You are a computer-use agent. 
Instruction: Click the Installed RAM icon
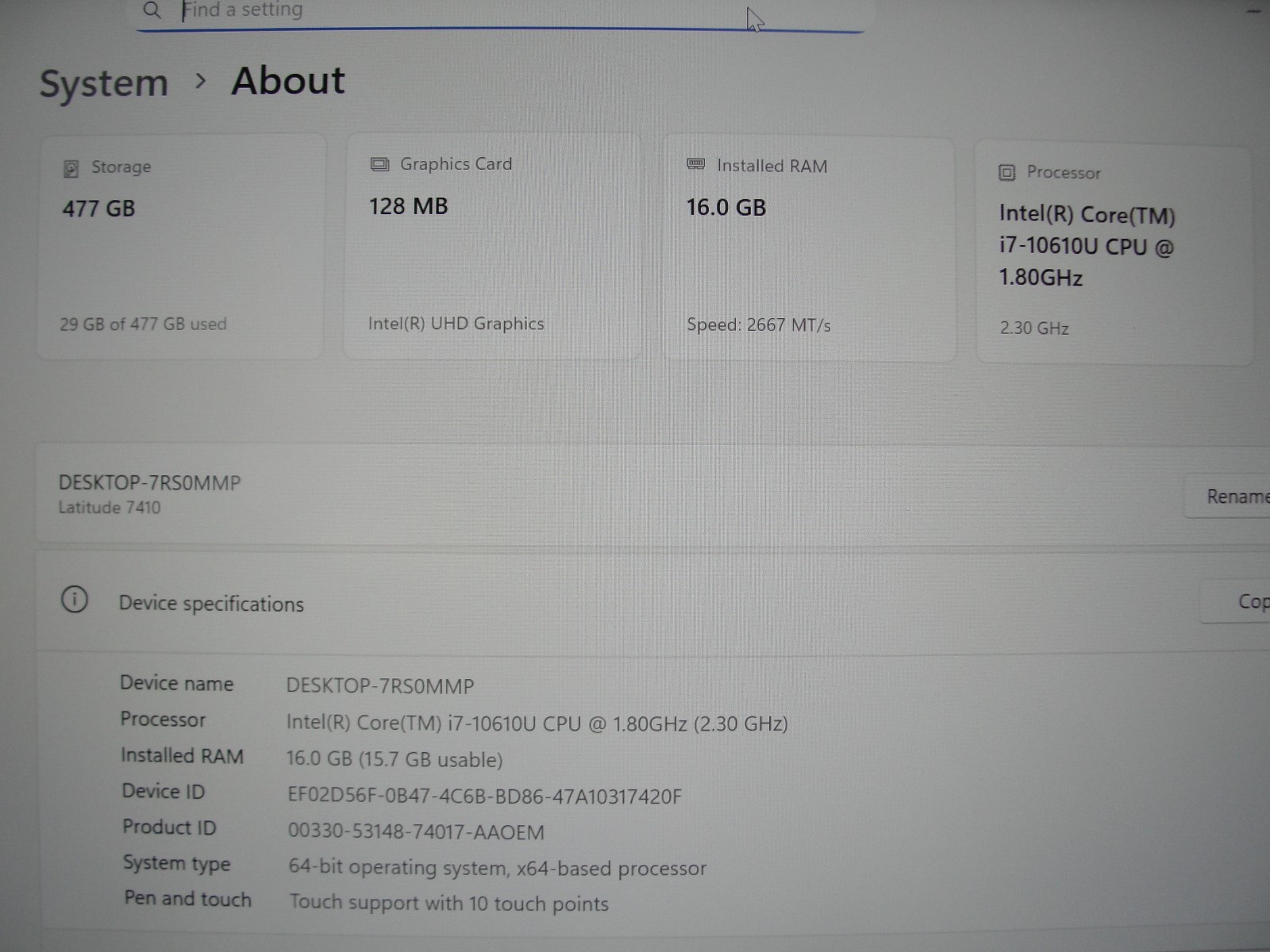[x=695, y=164]
